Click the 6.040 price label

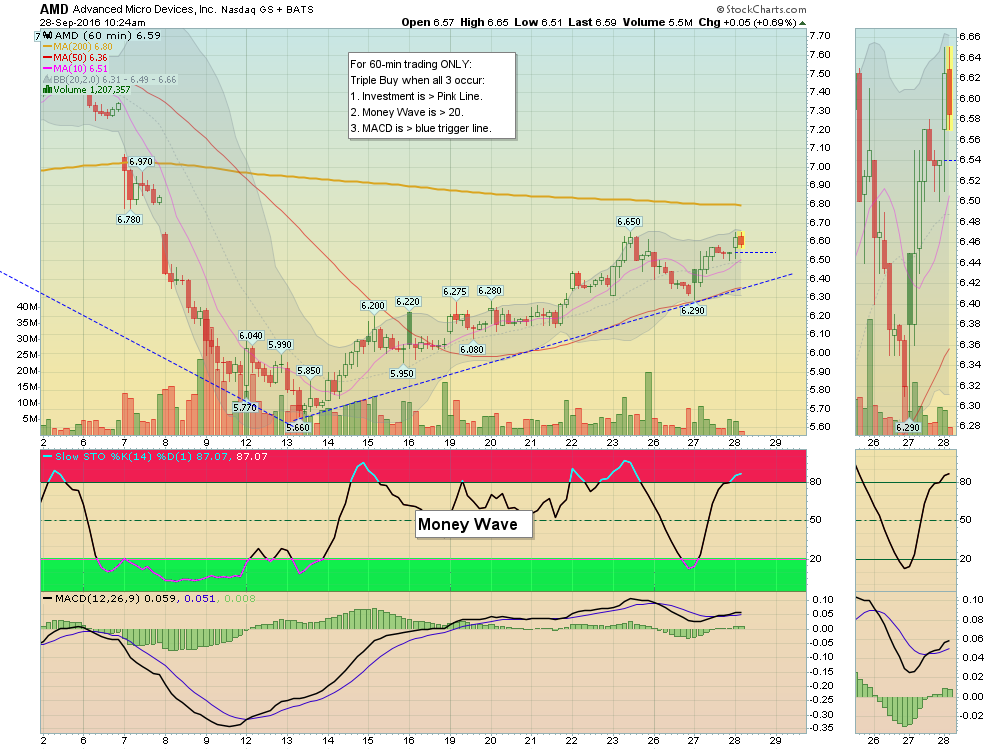point(251,335)
